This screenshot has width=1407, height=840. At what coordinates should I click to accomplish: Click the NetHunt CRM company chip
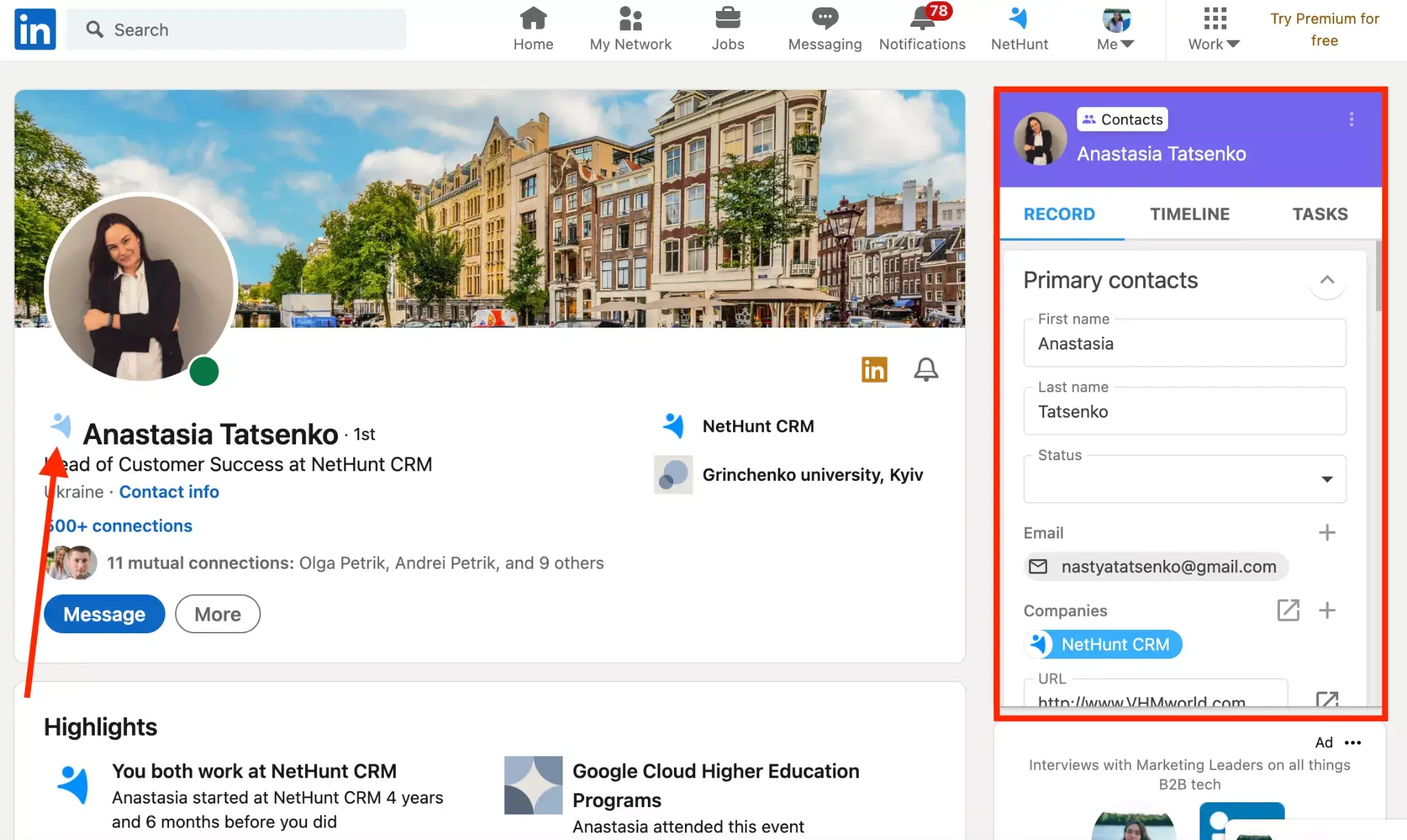1103,644
